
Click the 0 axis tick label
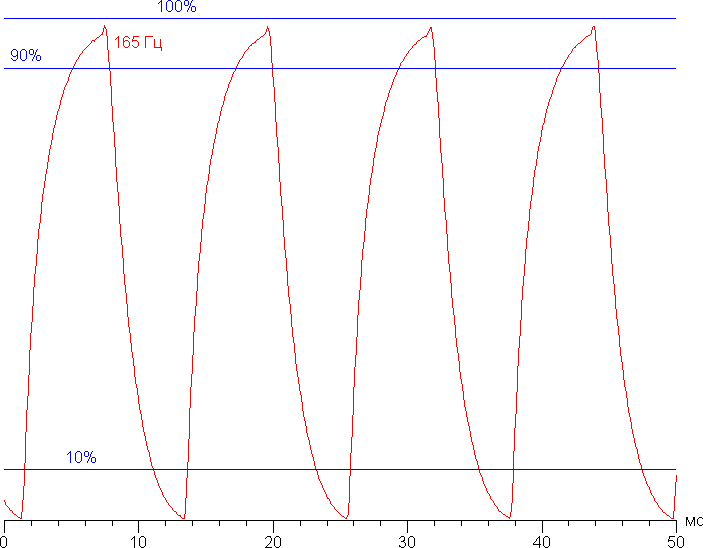point(4,542)
